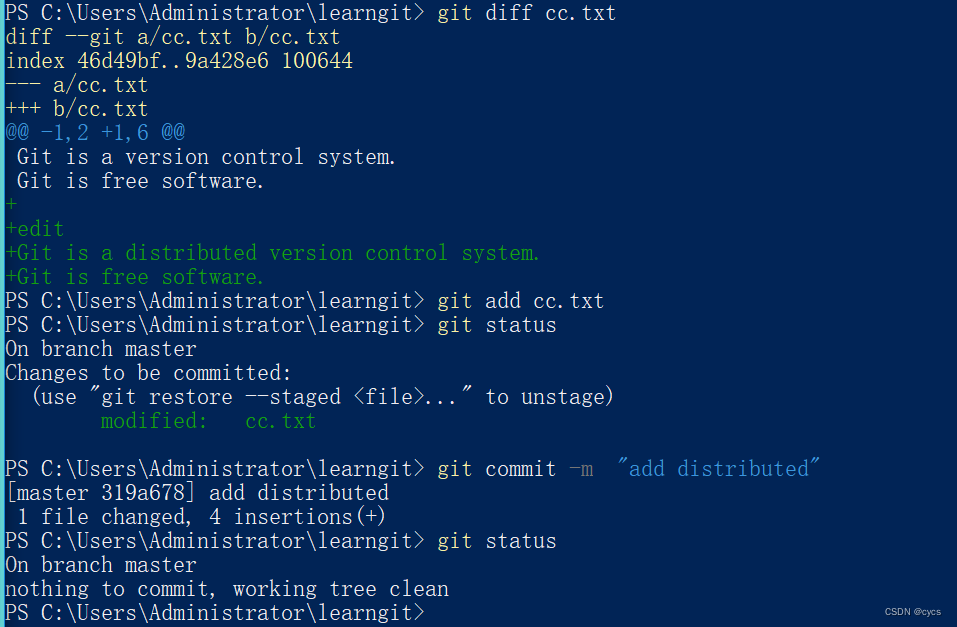Click the green "+Git is free software." line
The image size is (957, 627).
point(135,277)
